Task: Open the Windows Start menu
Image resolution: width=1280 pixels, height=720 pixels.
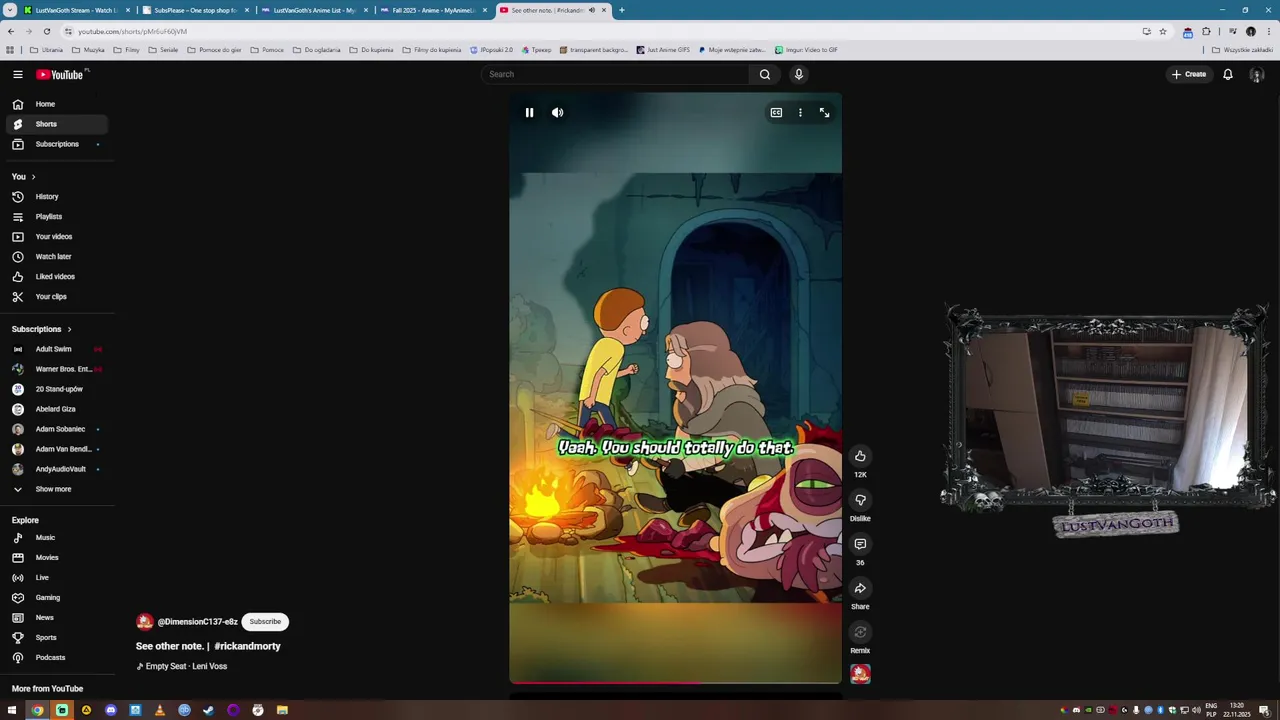Action: pos(12,710)
